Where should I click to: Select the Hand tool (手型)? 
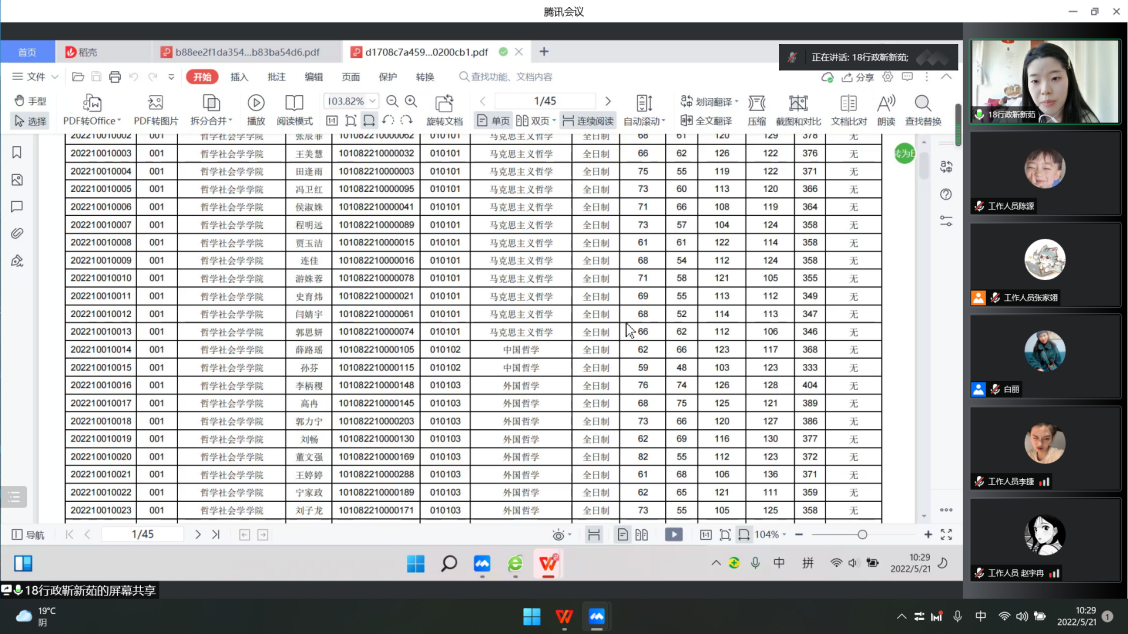point(30,101)
